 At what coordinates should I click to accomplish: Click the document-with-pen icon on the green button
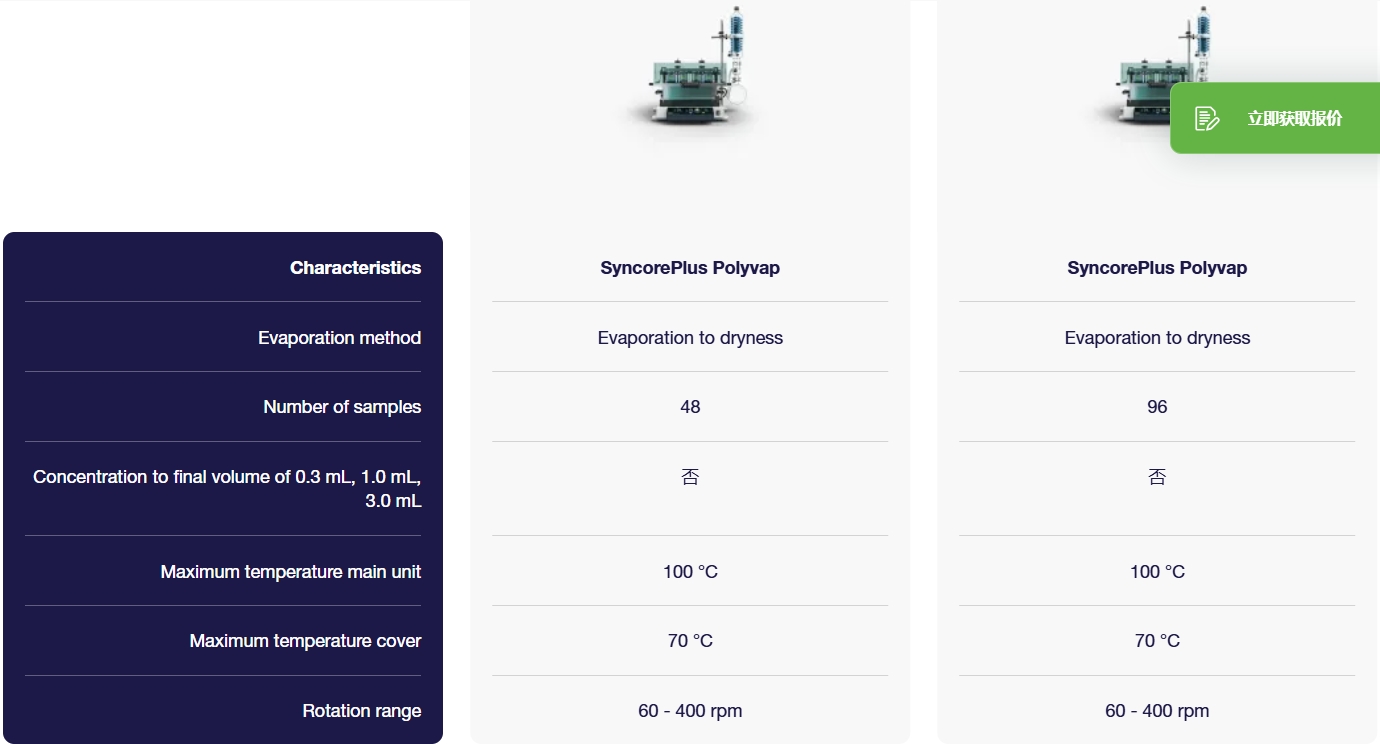coord(1207,118)
